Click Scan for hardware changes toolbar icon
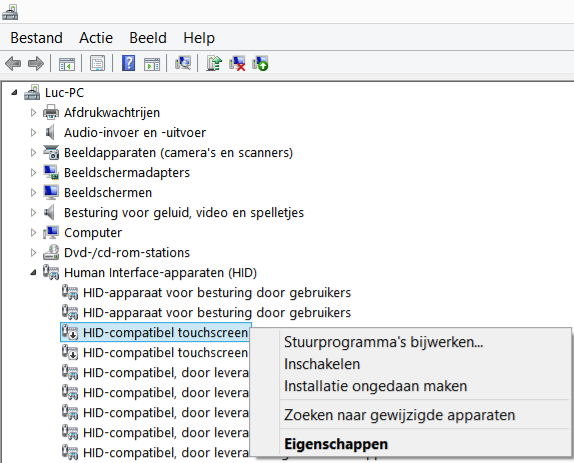574x463 pixels. 183,63
